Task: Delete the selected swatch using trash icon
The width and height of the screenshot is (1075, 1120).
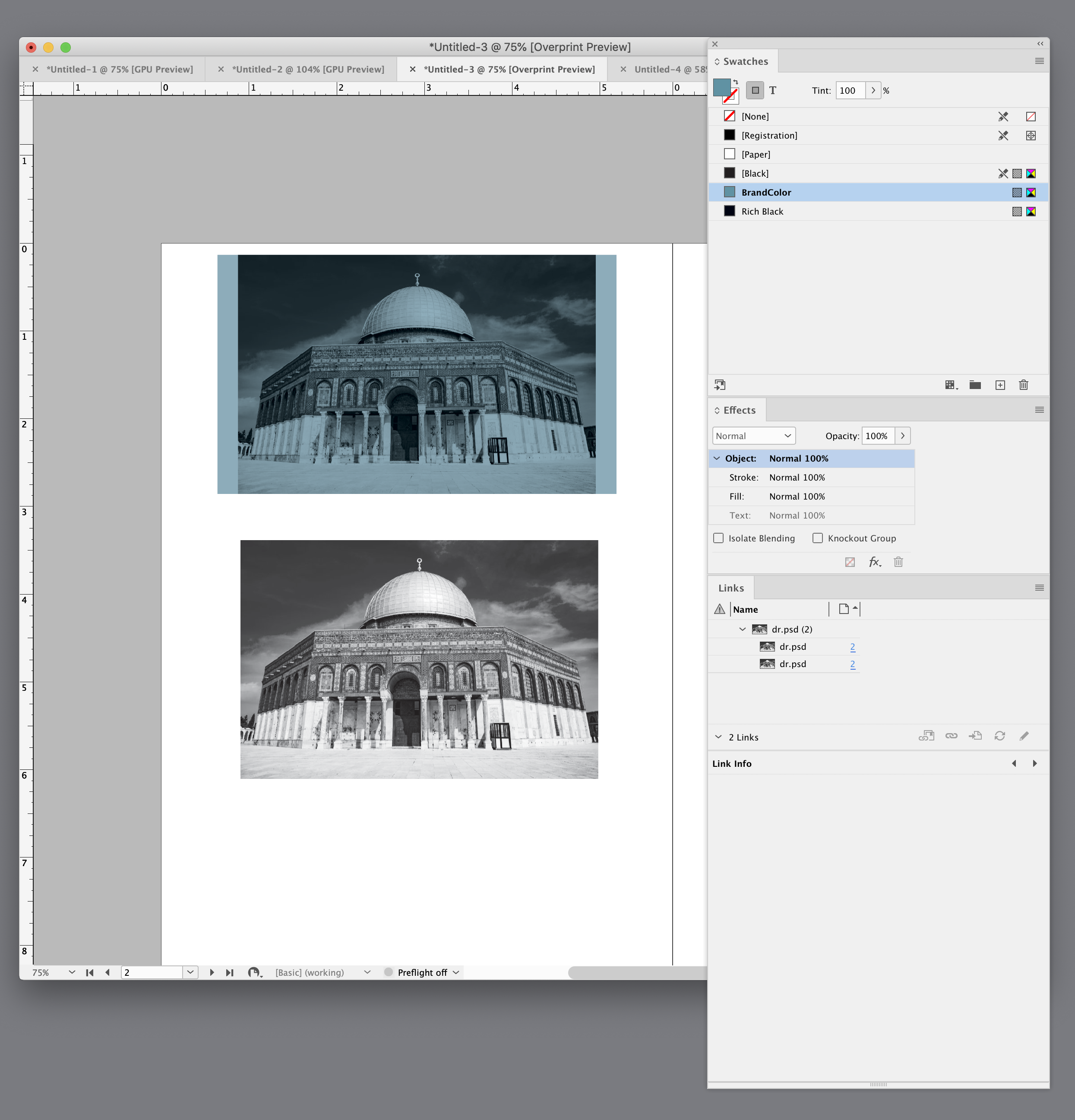Action: (x=1023, y=385)
